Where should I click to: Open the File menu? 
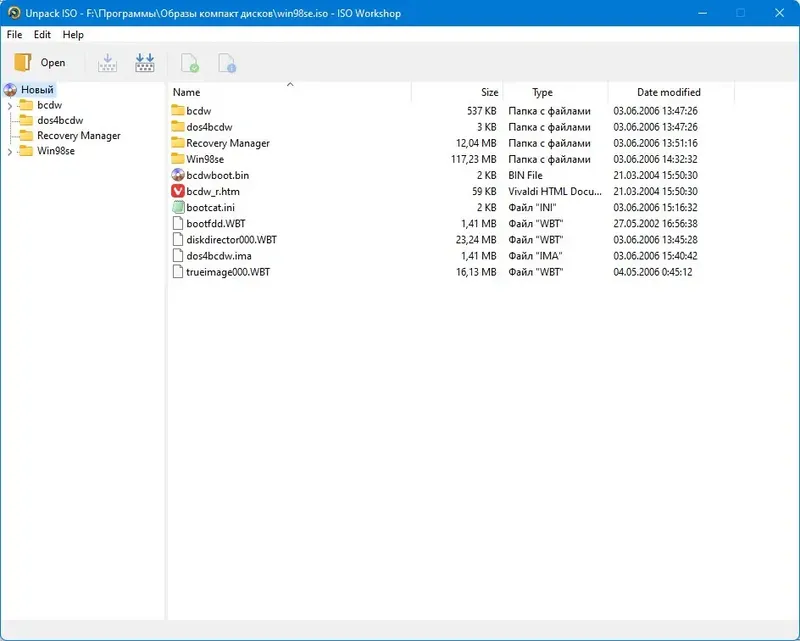coord(14,35)
